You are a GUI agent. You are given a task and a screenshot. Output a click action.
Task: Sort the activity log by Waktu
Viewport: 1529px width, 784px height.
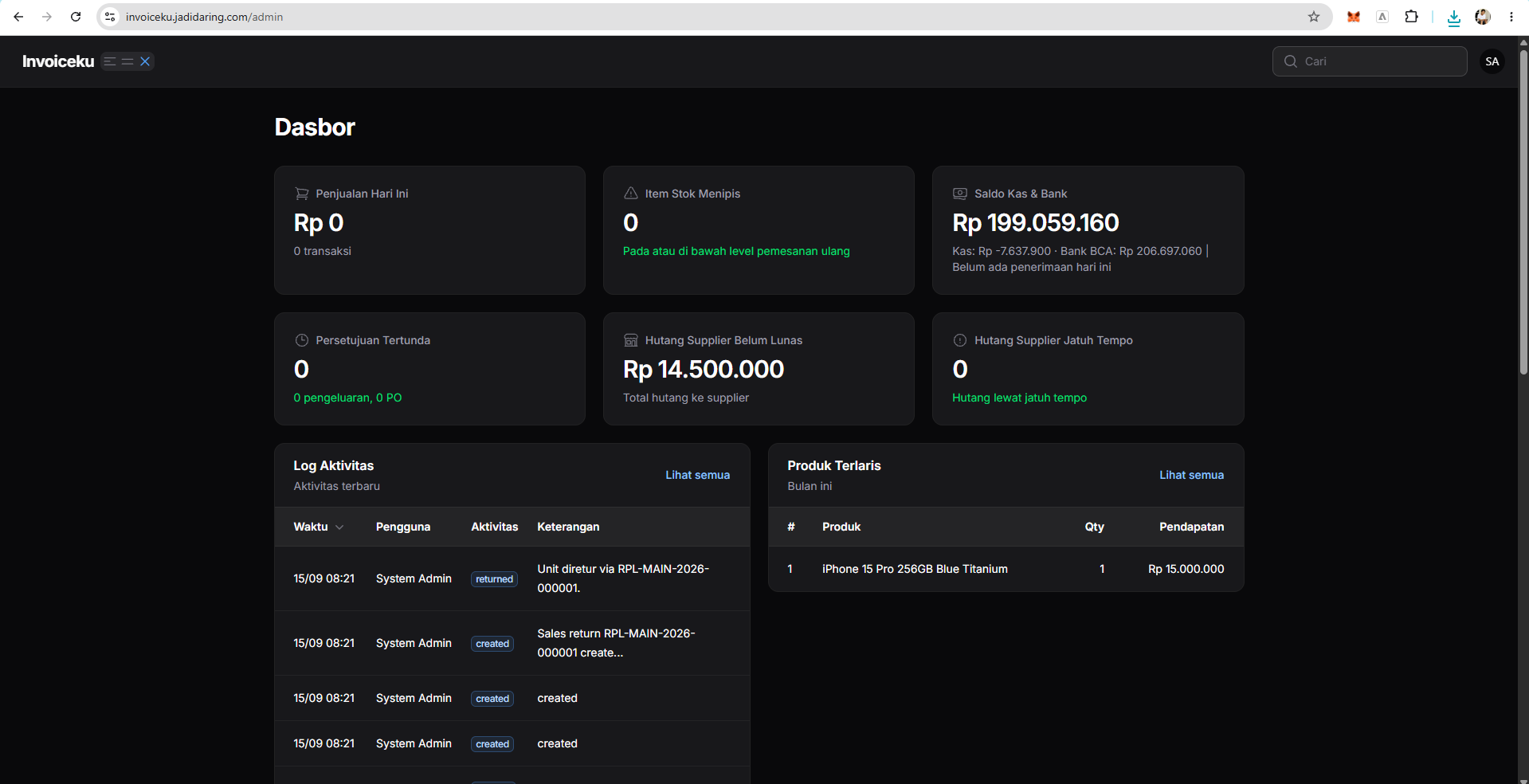[x=319, y=527]
